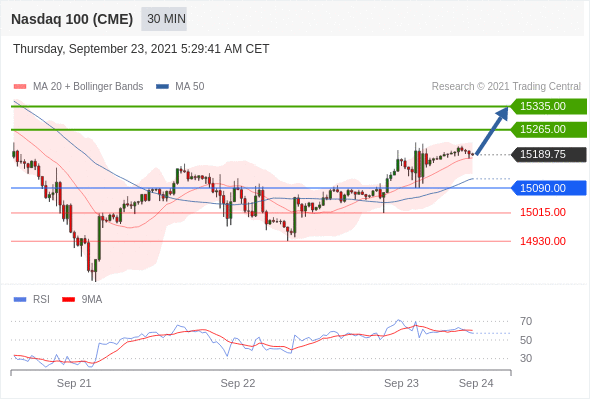Click the MA 20 + Bollinger Bands swatch
This screenshot has width=590, height=400.
20,87
